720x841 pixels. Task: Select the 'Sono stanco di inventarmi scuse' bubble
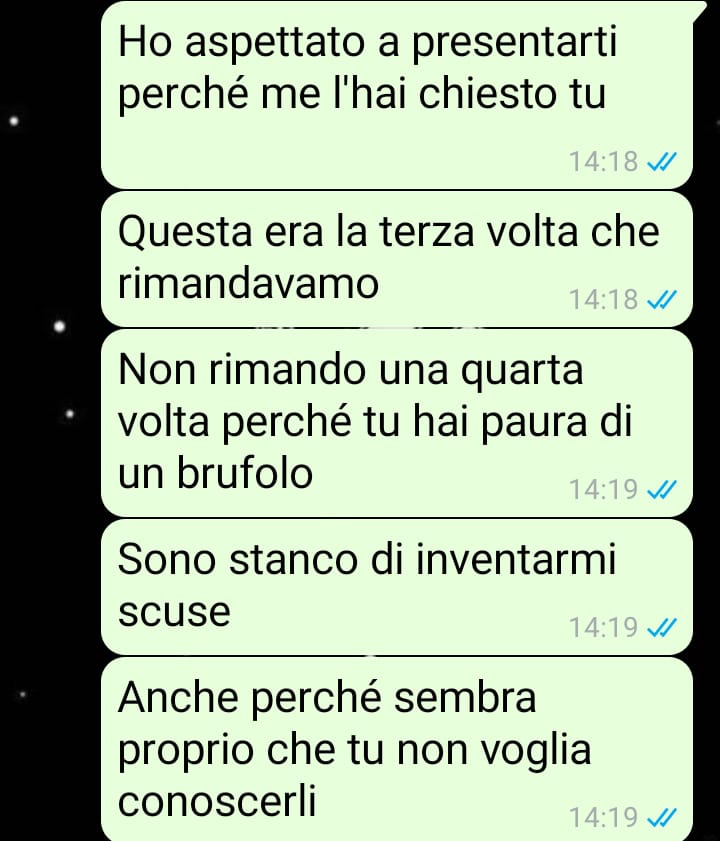coord(397,587)
